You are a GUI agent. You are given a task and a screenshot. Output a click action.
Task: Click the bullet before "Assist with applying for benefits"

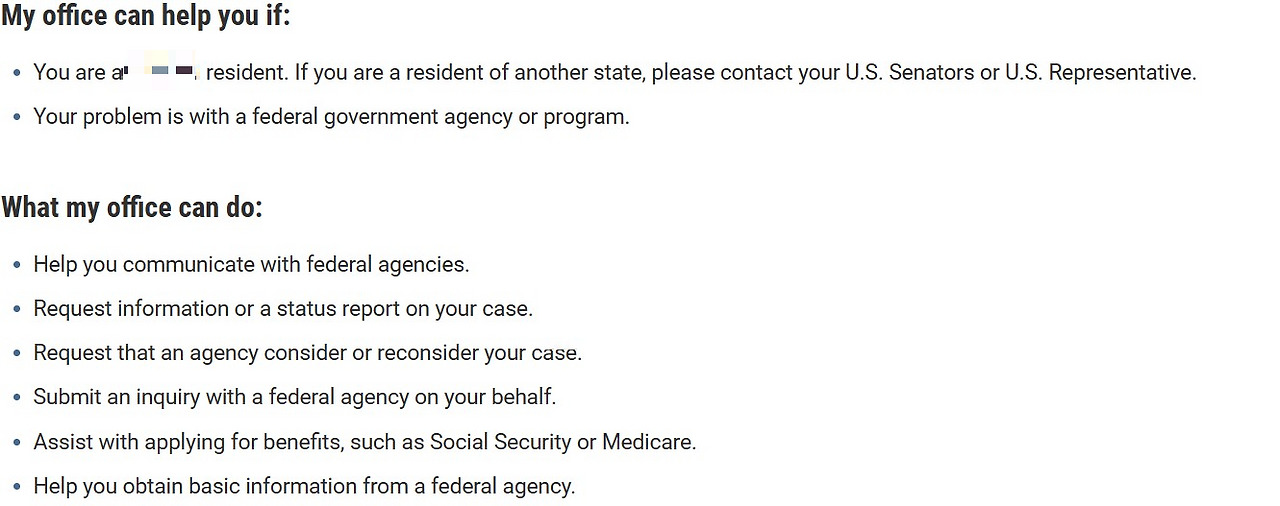click(x=17, y=442)
